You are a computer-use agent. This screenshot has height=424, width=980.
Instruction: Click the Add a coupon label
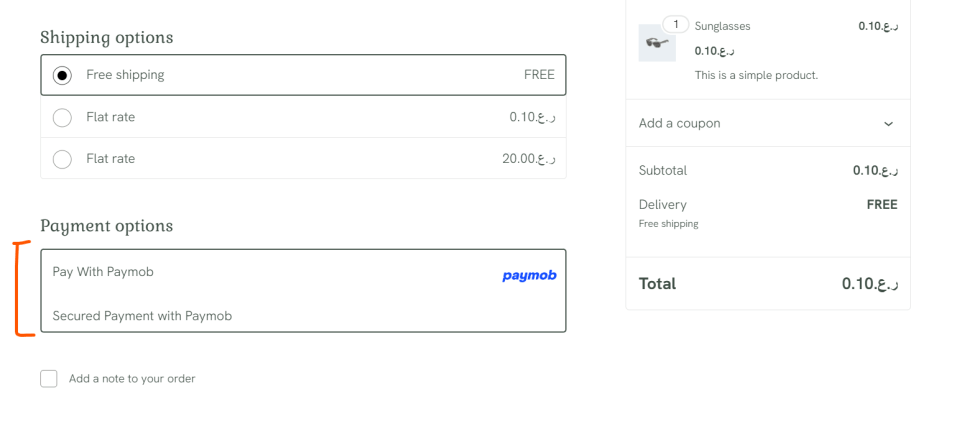tap(679, 123)
